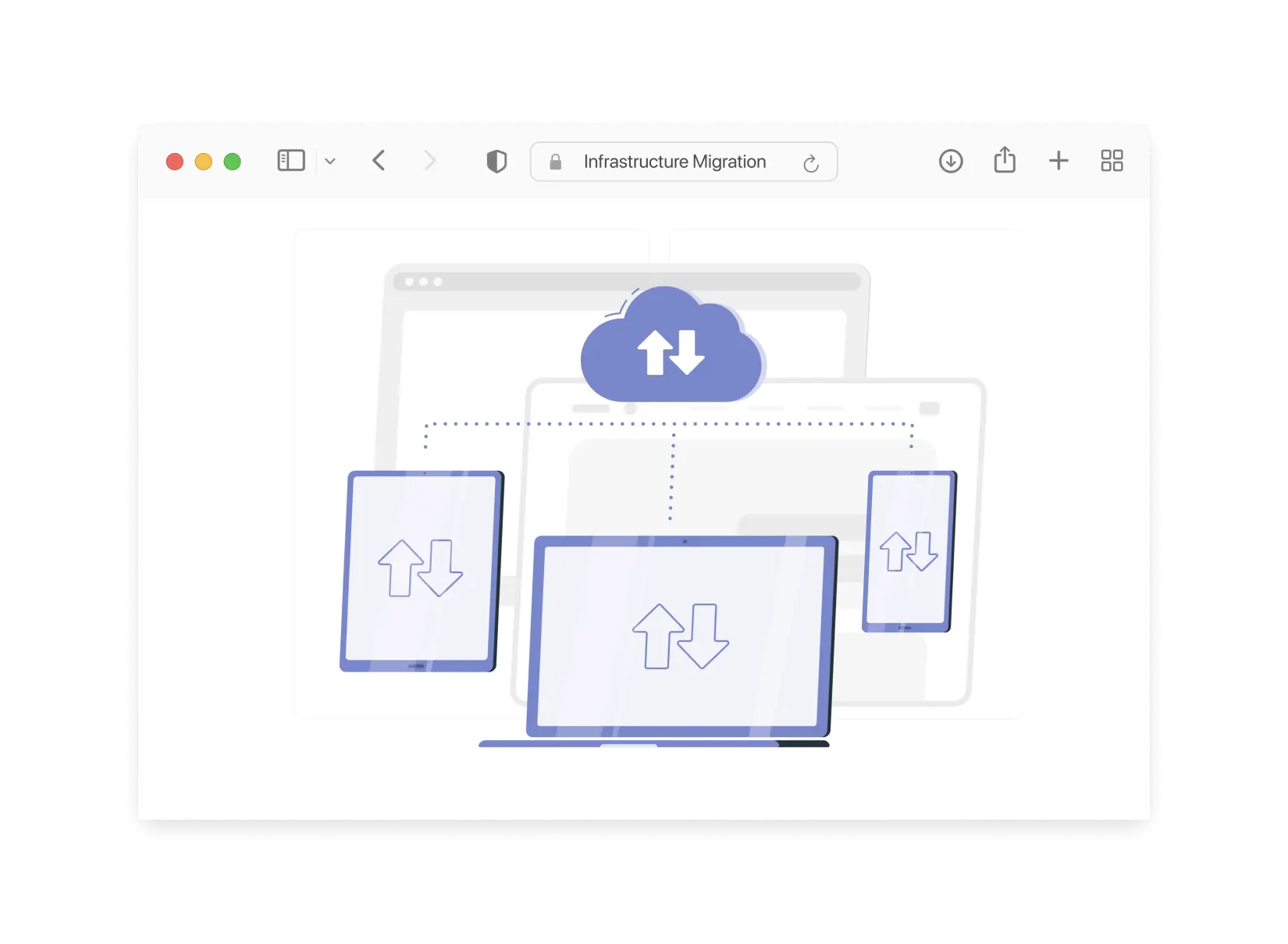Go back with the left arrow
Viewport: 1288px width, 944px height.
pyautogui.click(x=379, y=161)
